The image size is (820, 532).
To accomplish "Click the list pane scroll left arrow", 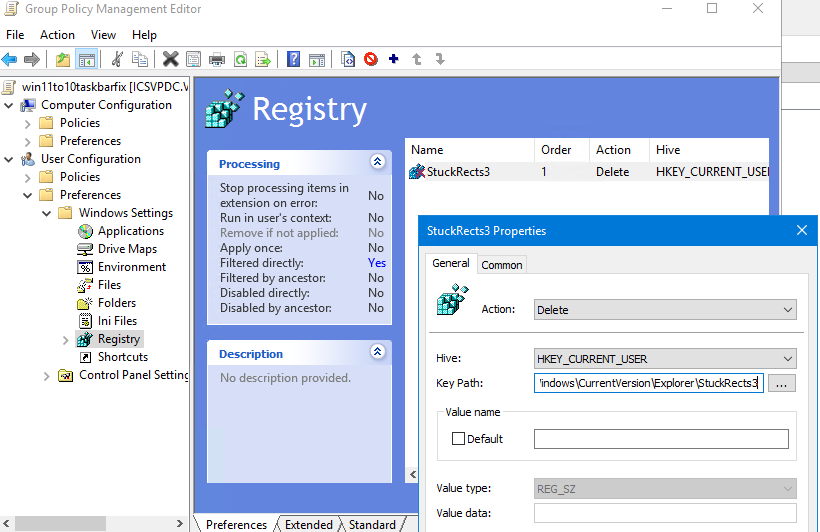I will [413, 474].
